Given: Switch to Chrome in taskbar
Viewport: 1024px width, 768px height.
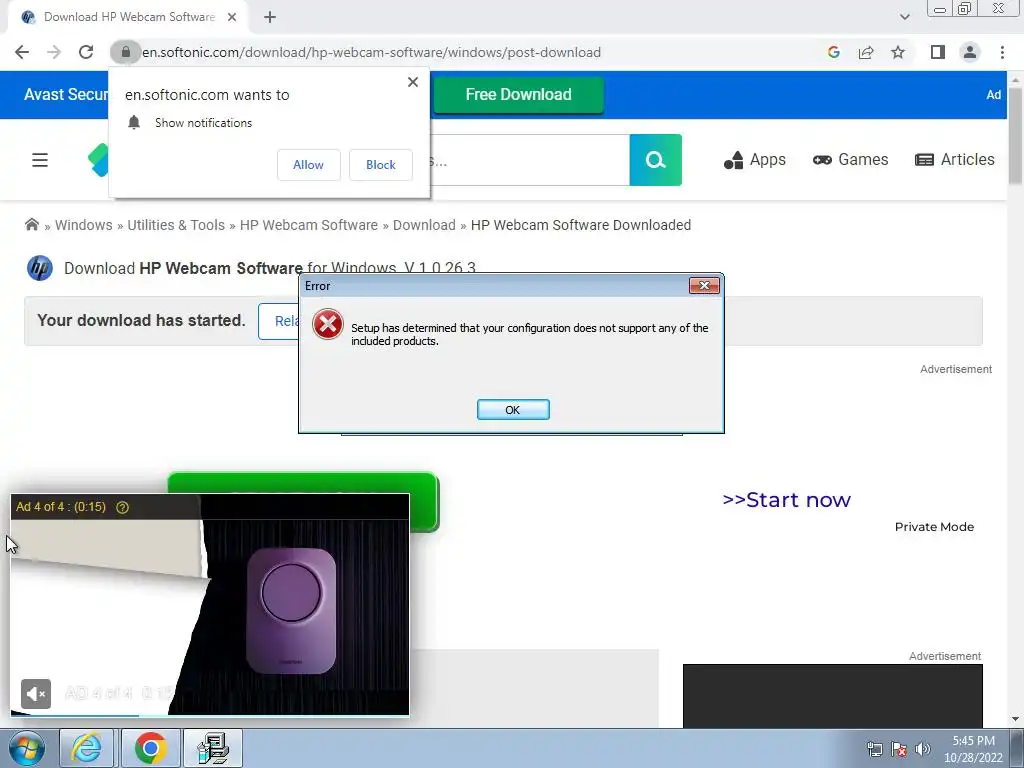Looking at the screenshot, I should (x=150, y=748).
